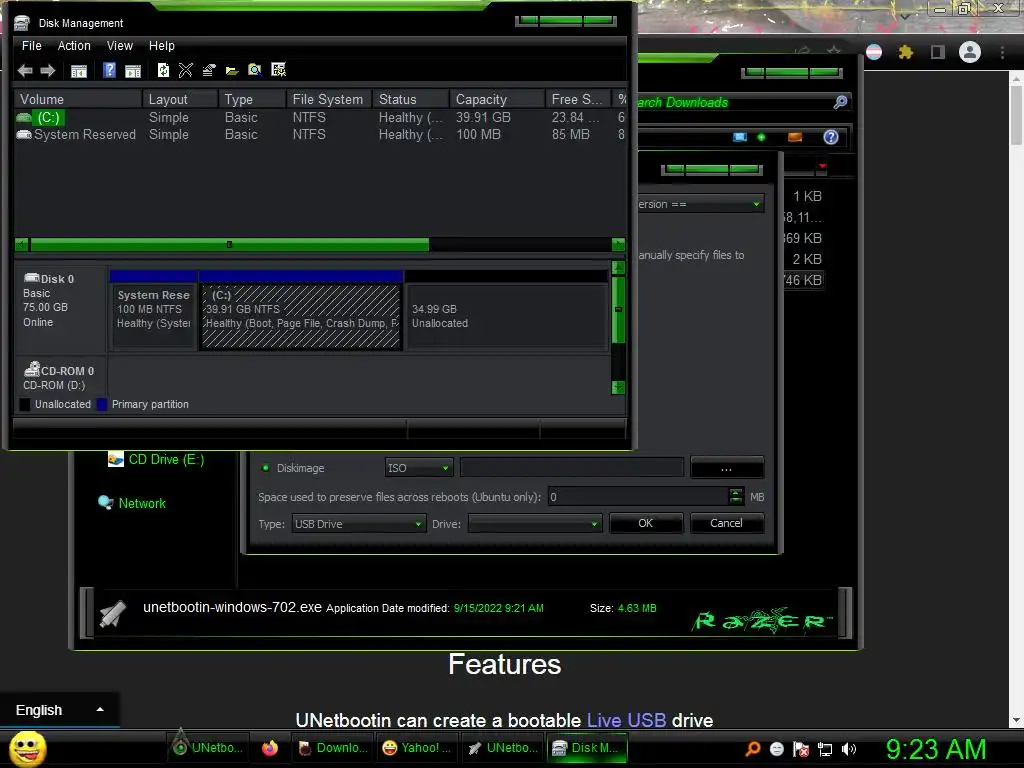Open the View menu

(x=120, y=46)
